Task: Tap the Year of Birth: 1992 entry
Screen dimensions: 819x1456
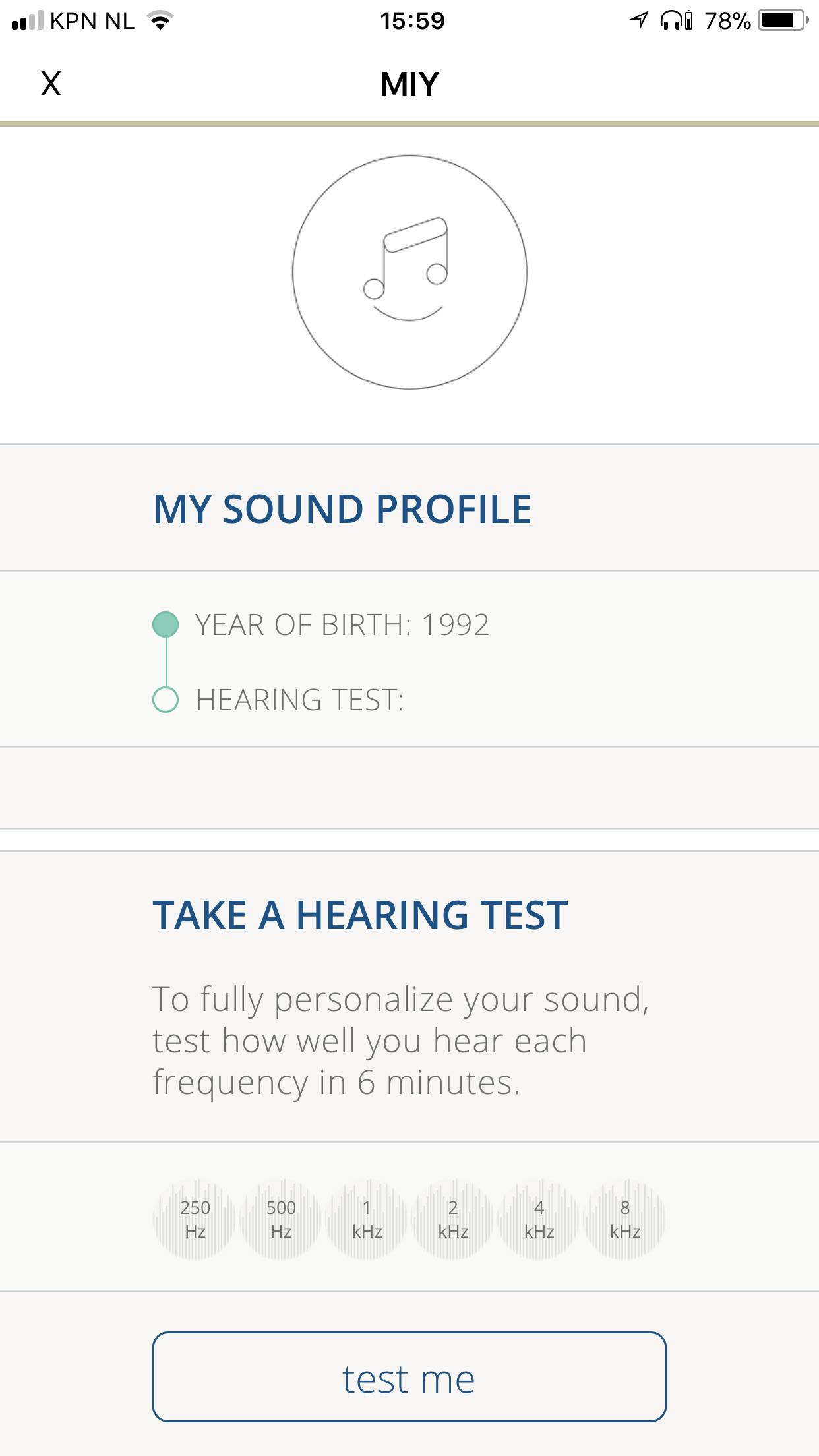Action: 342,624
